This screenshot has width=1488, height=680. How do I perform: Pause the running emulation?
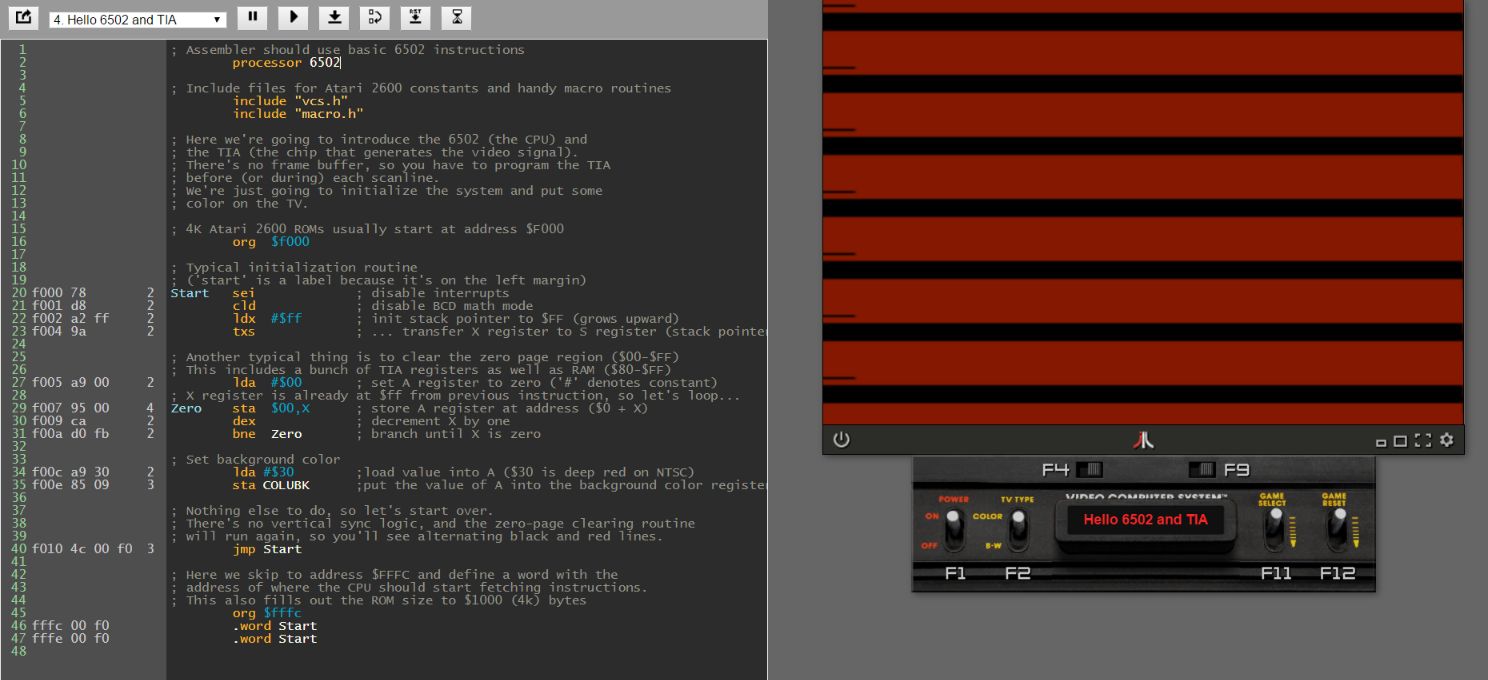(253, 17)
